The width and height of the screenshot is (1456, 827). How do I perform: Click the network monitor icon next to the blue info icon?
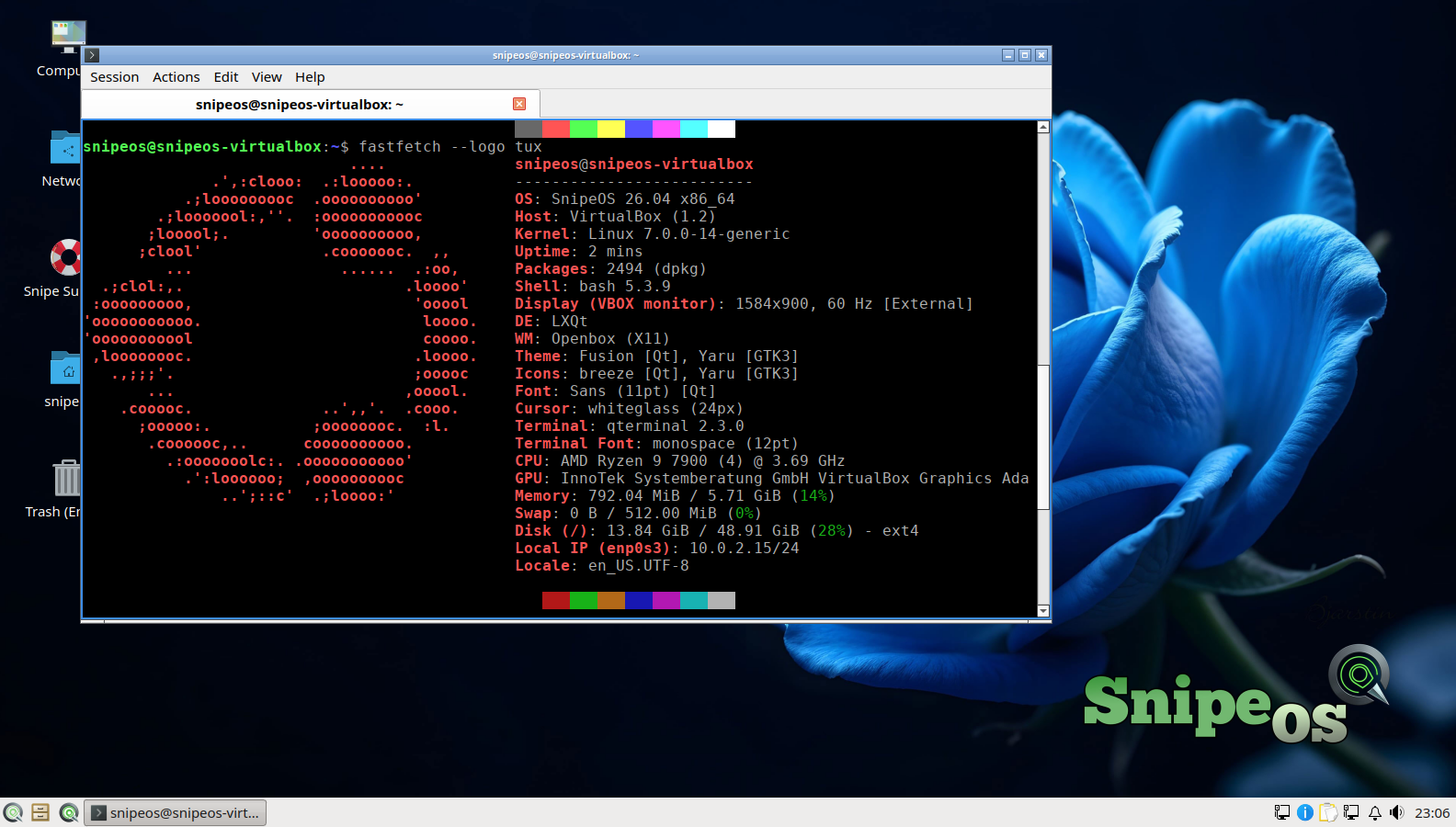pyautogui.click(x=1282, y=812)
